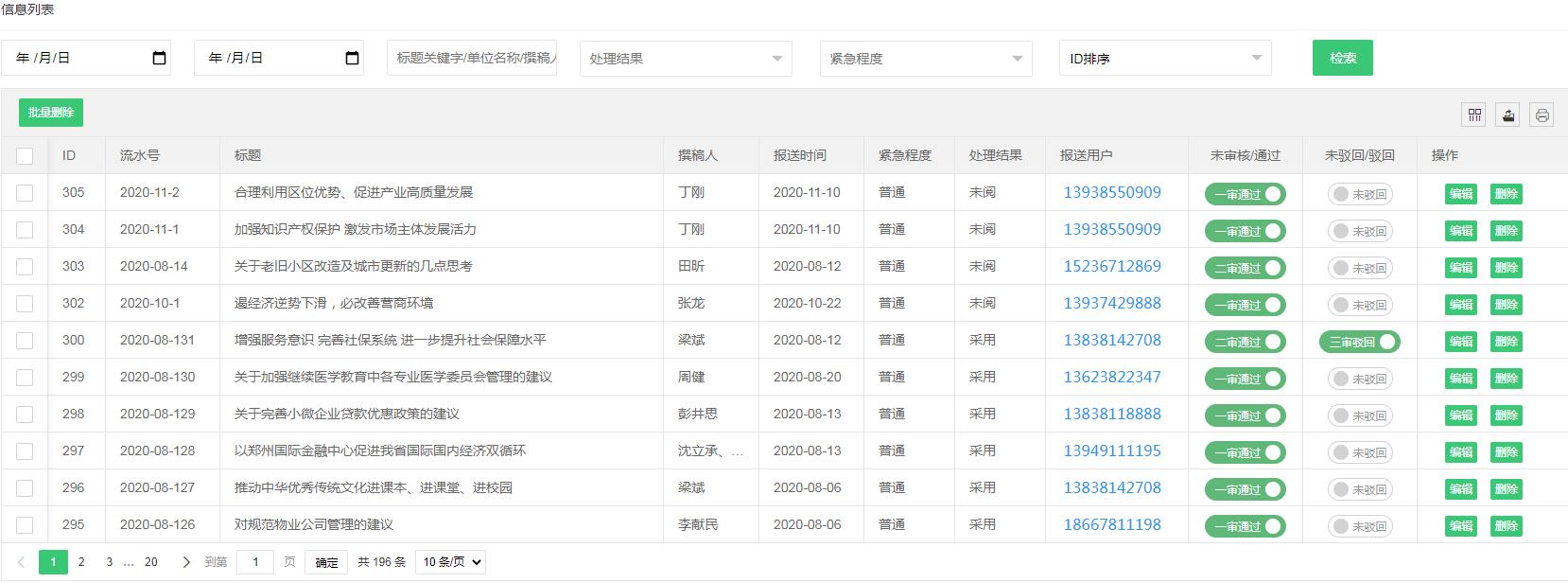Click author cell 李献民

[698, 525]
